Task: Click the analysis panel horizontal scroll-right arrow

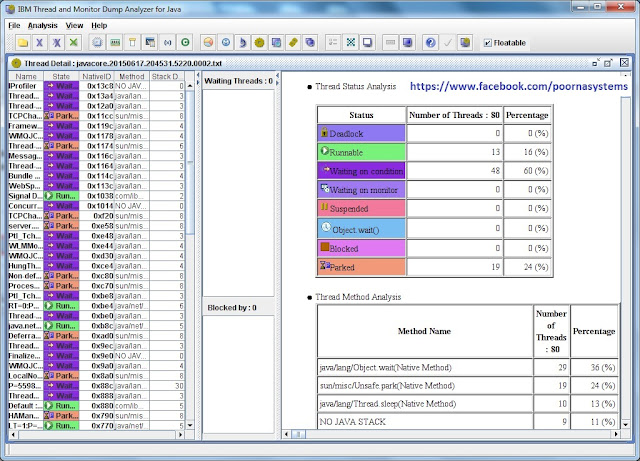Action: pyautogui.click(x=616, y=434)
